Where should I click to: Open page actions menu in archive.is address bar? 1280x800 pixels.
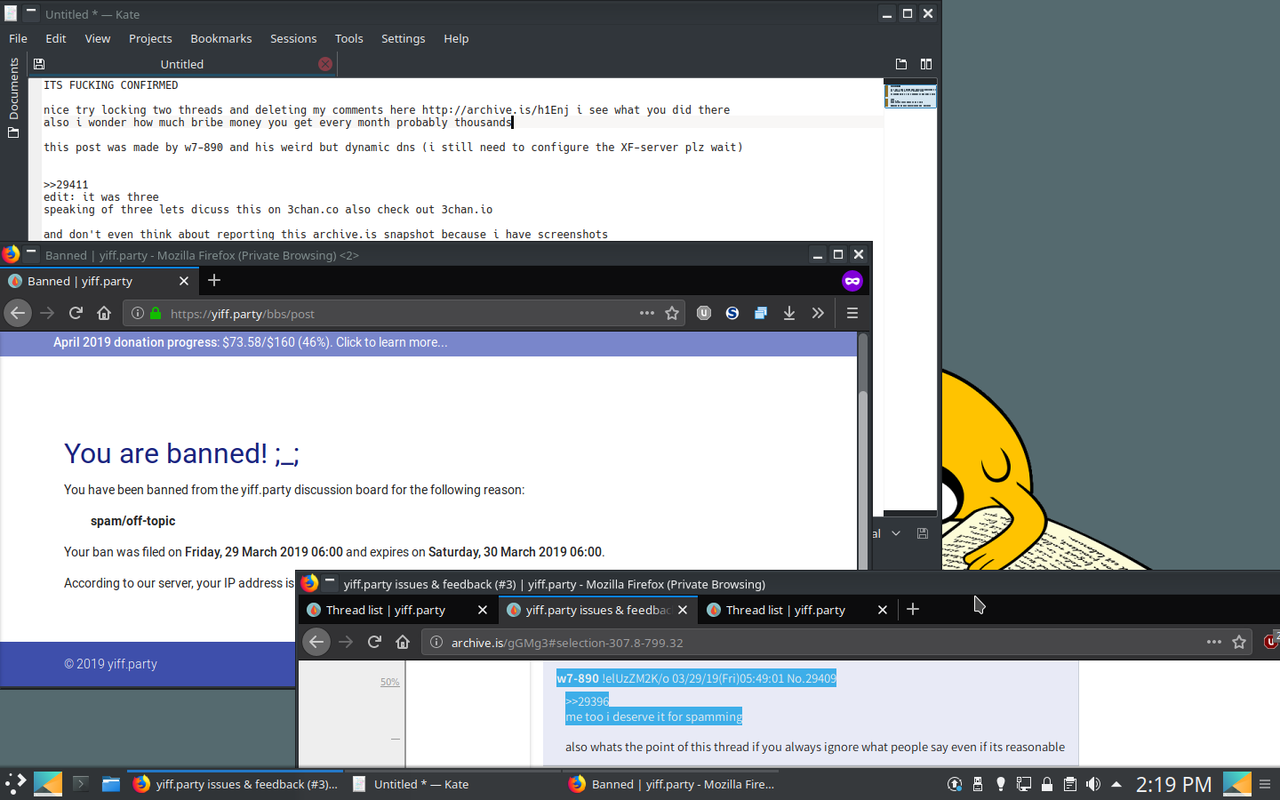click(1214, 642)
